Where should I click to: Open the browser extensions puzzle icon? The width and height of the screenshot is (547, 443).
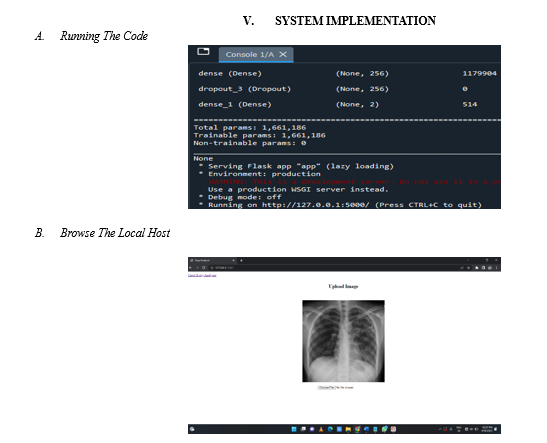point(477,268)
